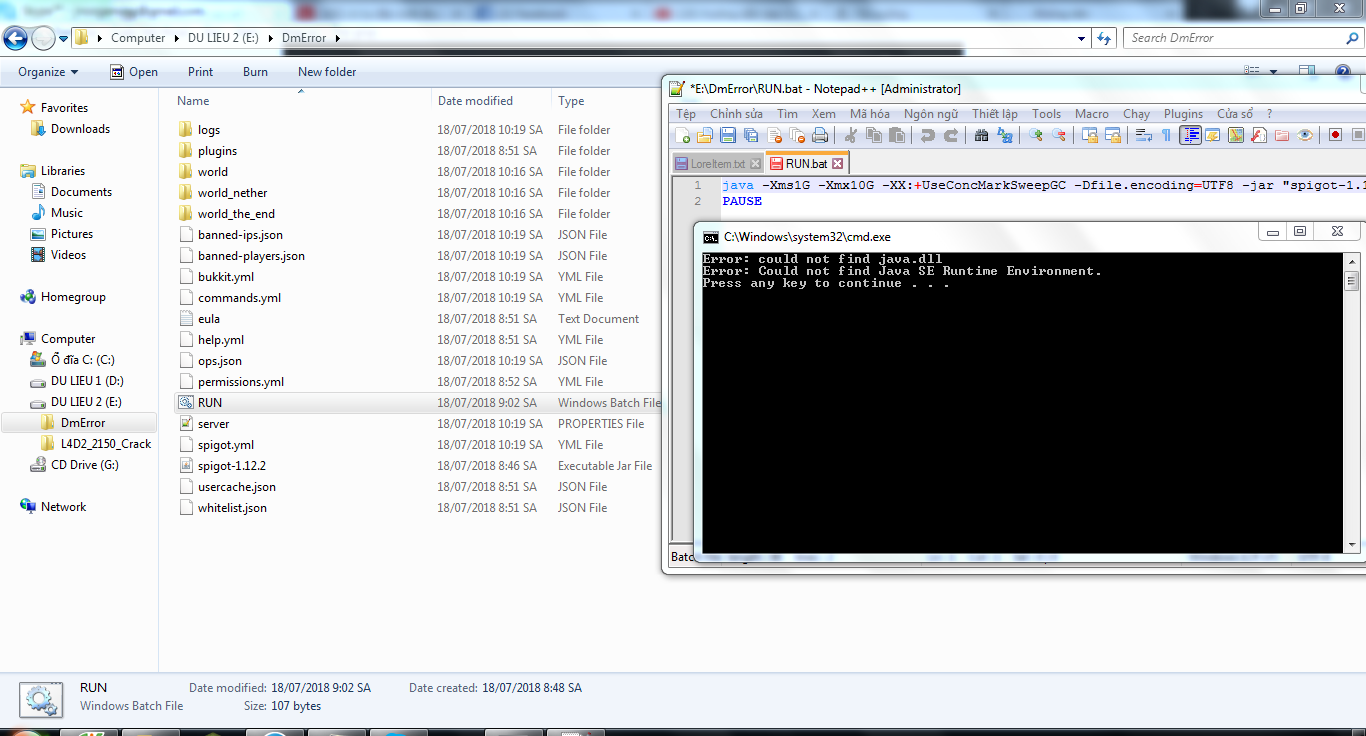Viewport: 1366px width, 736px height.
Task: Select the server properties file
Action: click(213, 424)
